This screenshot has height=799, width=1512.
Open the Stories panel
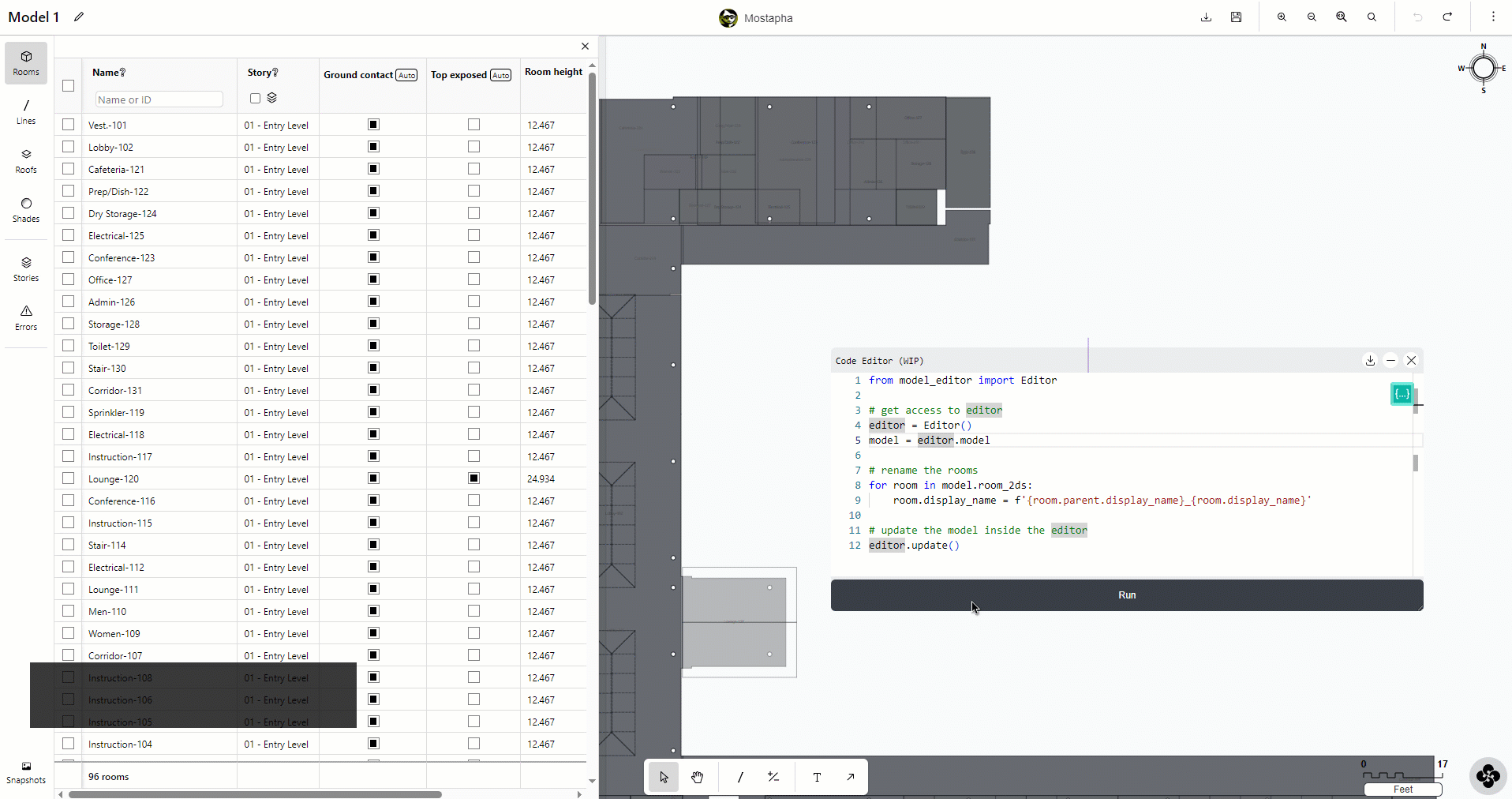[x=26, y=268]
